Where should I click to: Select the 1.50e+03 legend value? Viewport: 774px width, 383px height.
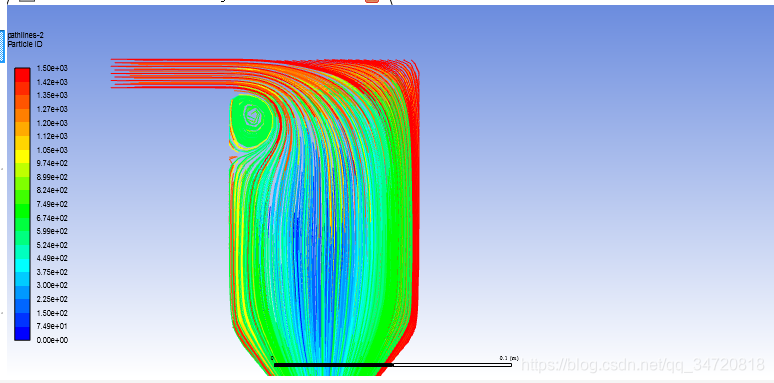point(52,68)
